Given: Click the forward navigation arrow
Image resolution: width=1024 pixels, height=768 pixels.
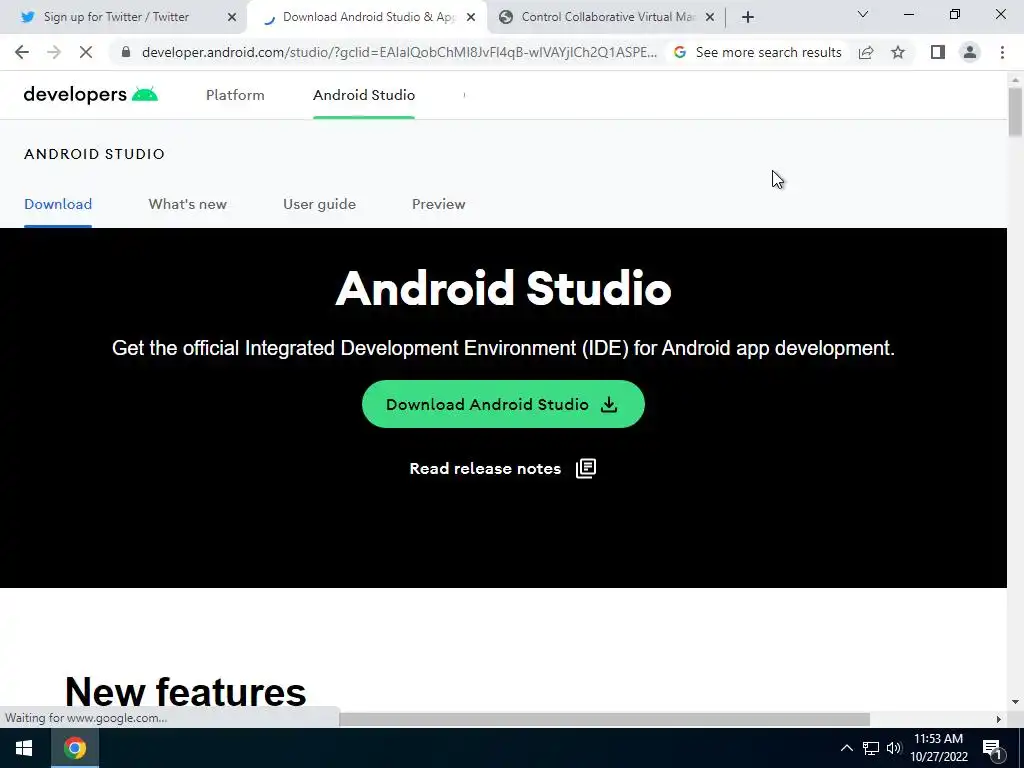Looking at the screenshot, I should coord(54,52).
